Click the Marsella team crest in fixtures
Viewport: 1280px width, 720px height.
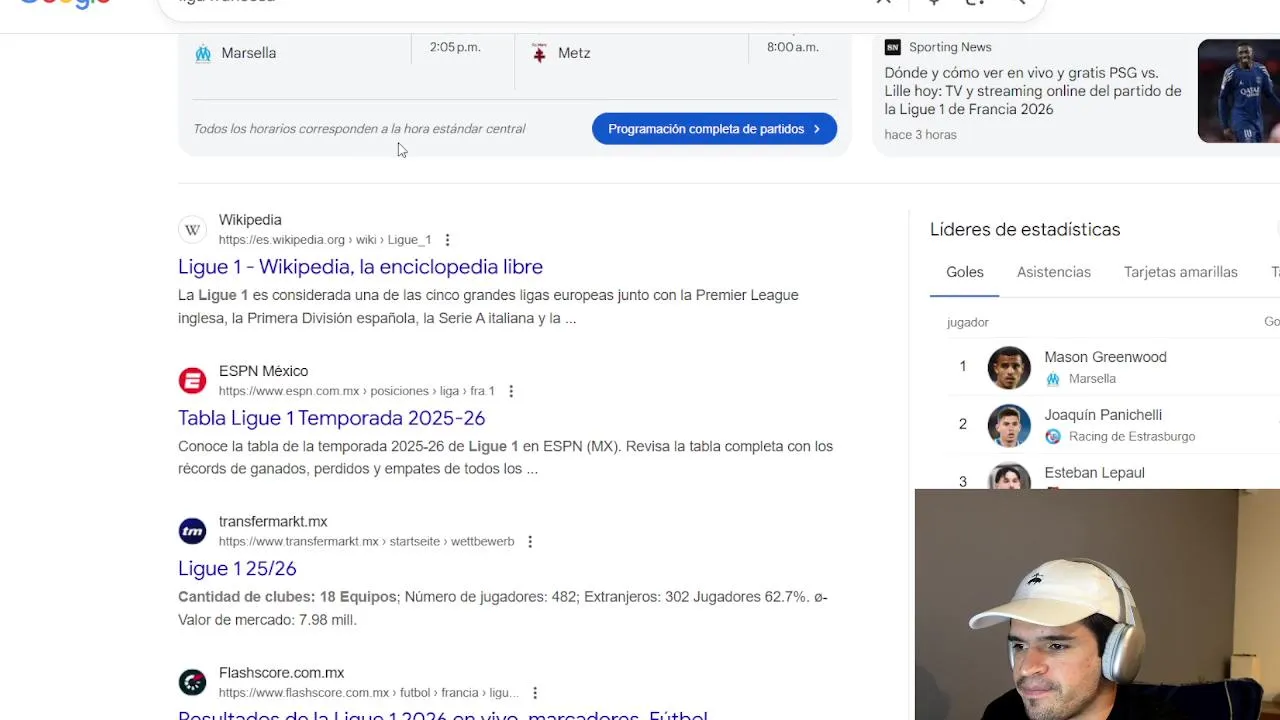pyautogui.click(x=203, y=53)
